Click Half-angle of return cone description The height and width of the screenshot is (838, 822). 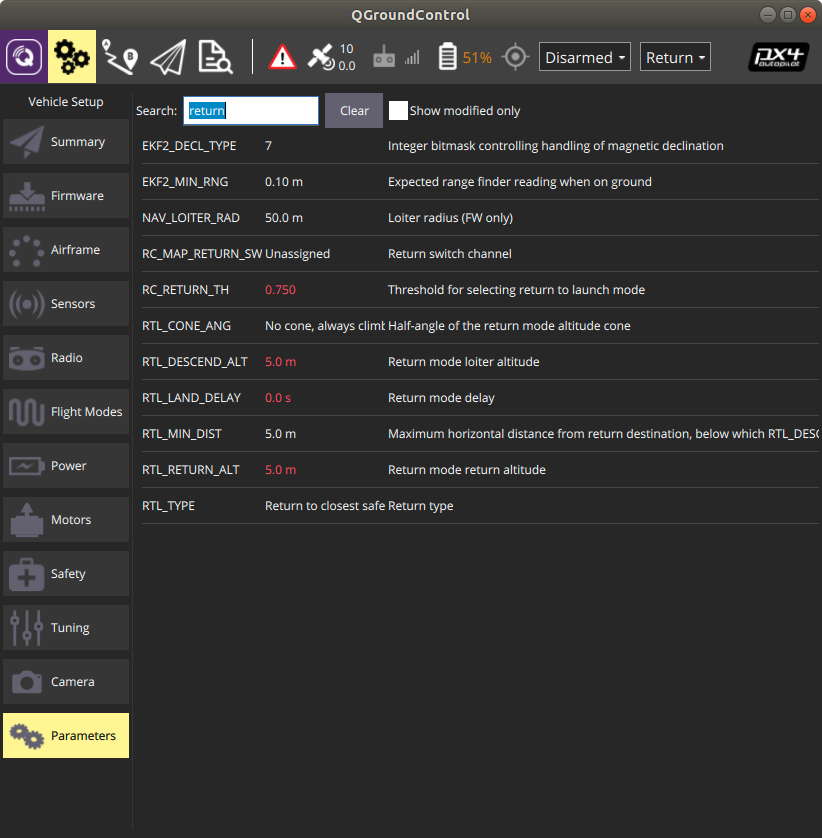(x=509, y=326)
